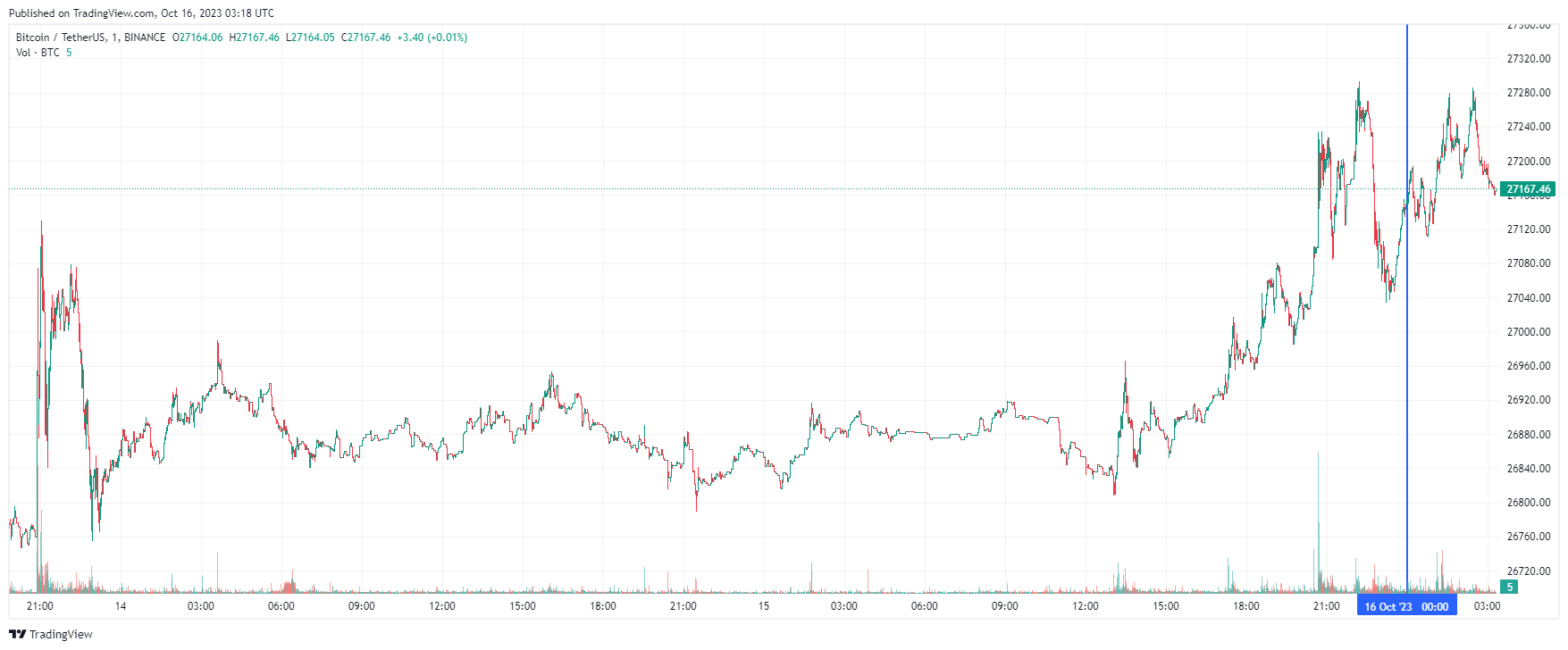The height and width of the screenshot is (650, 1568).
Task: Click the 27040.00 price axis label
Action: click(1529, 298)
